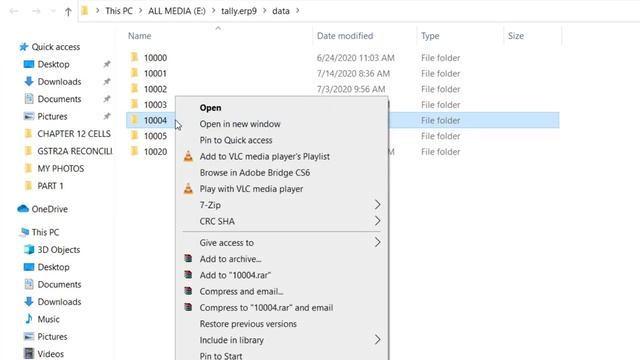Viewport: 640px width, 360px height.
Task: Sort by Date modified column header
Action: pos(345,36)
